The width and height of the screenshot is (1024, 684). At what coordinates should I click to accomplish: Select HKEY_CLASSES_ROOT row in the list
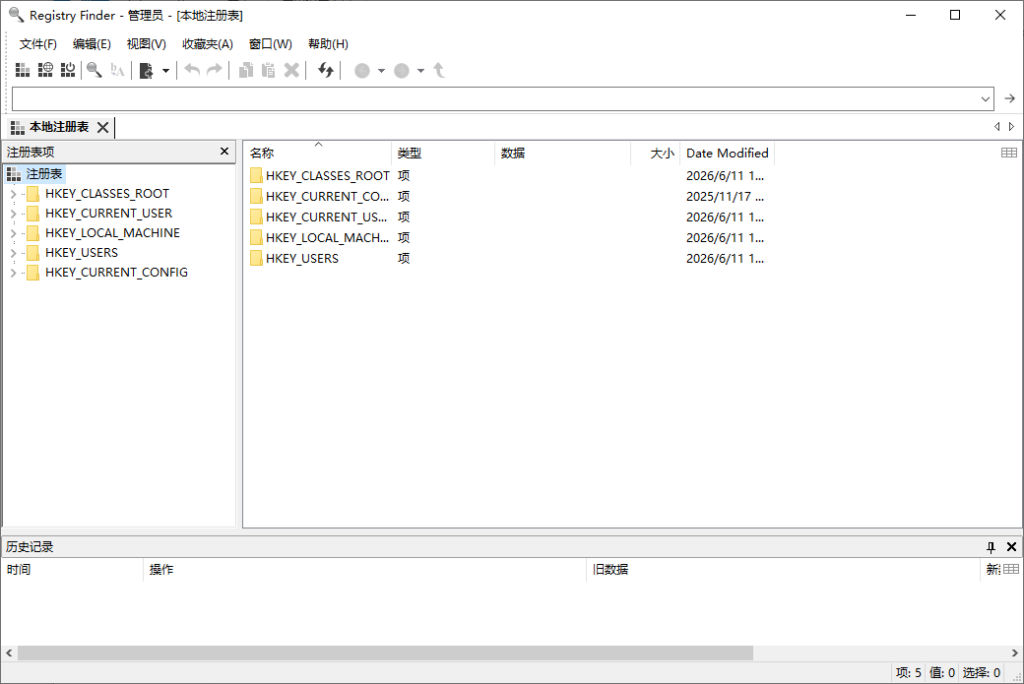(507, 175)
